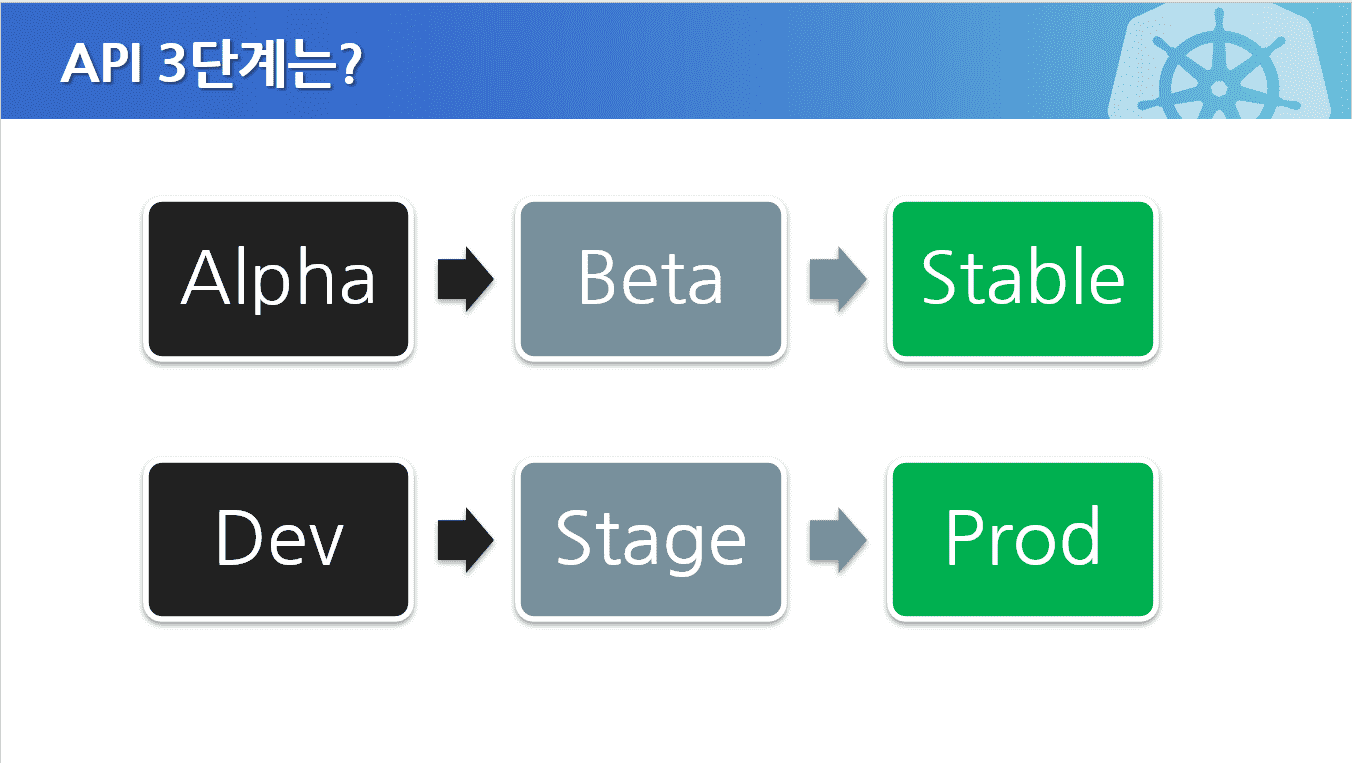The height and width of the screenshot is (763, 1352).
Task: Click the Kubernetes helm wheel logo
Action: [x=1219, y=73]
